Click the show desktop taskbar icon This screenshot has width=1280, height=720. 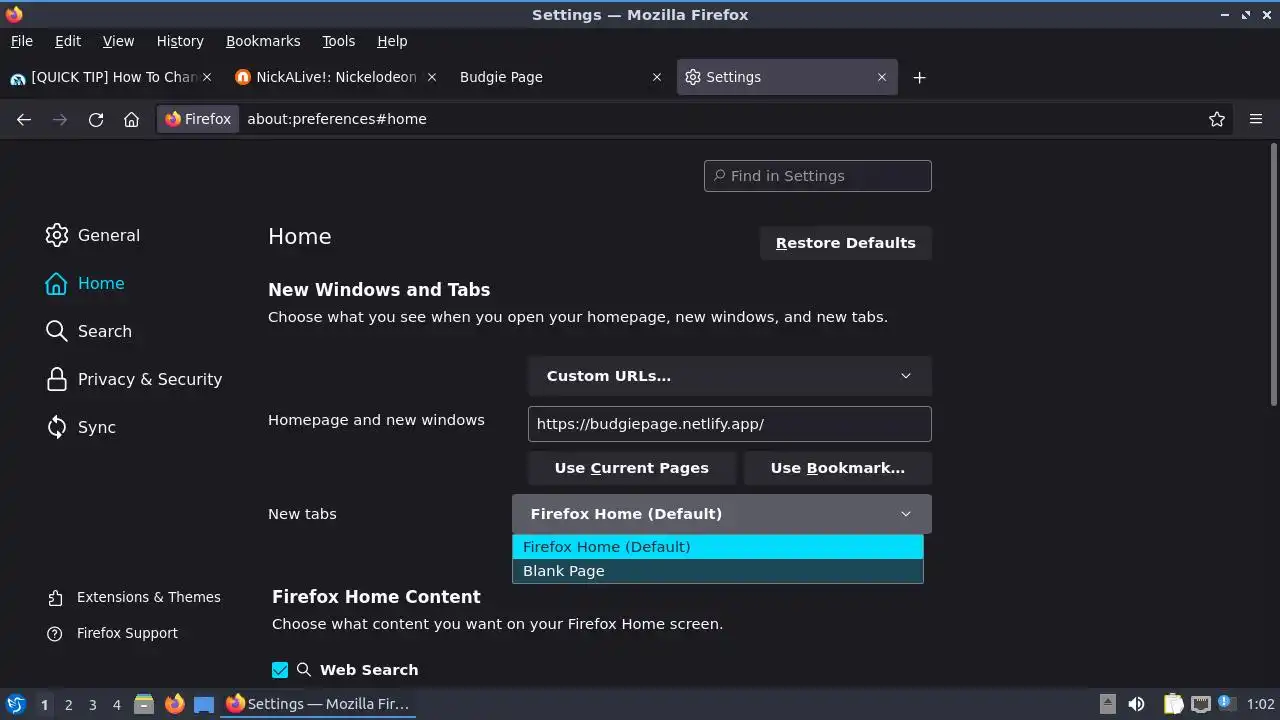(x=204, y=704)
